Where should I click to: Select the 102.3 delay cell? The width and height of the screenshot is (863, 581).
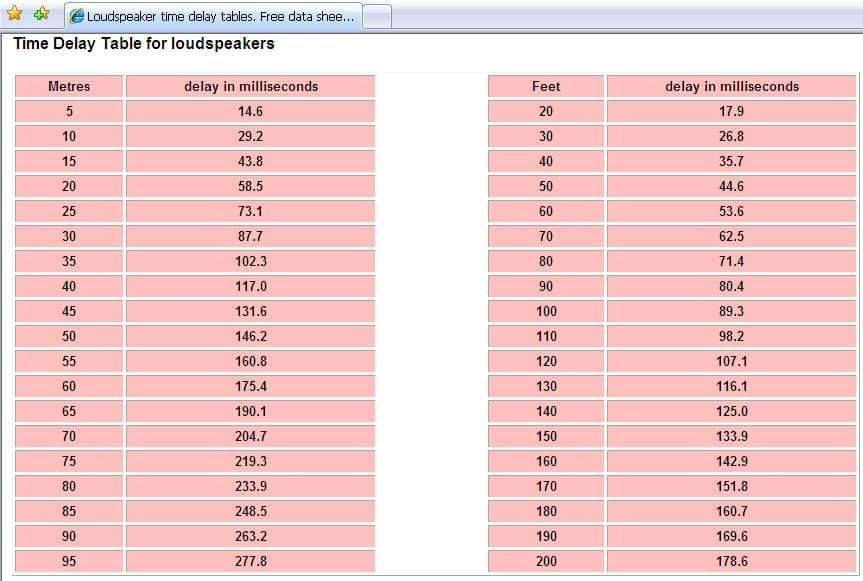(250, 261)
